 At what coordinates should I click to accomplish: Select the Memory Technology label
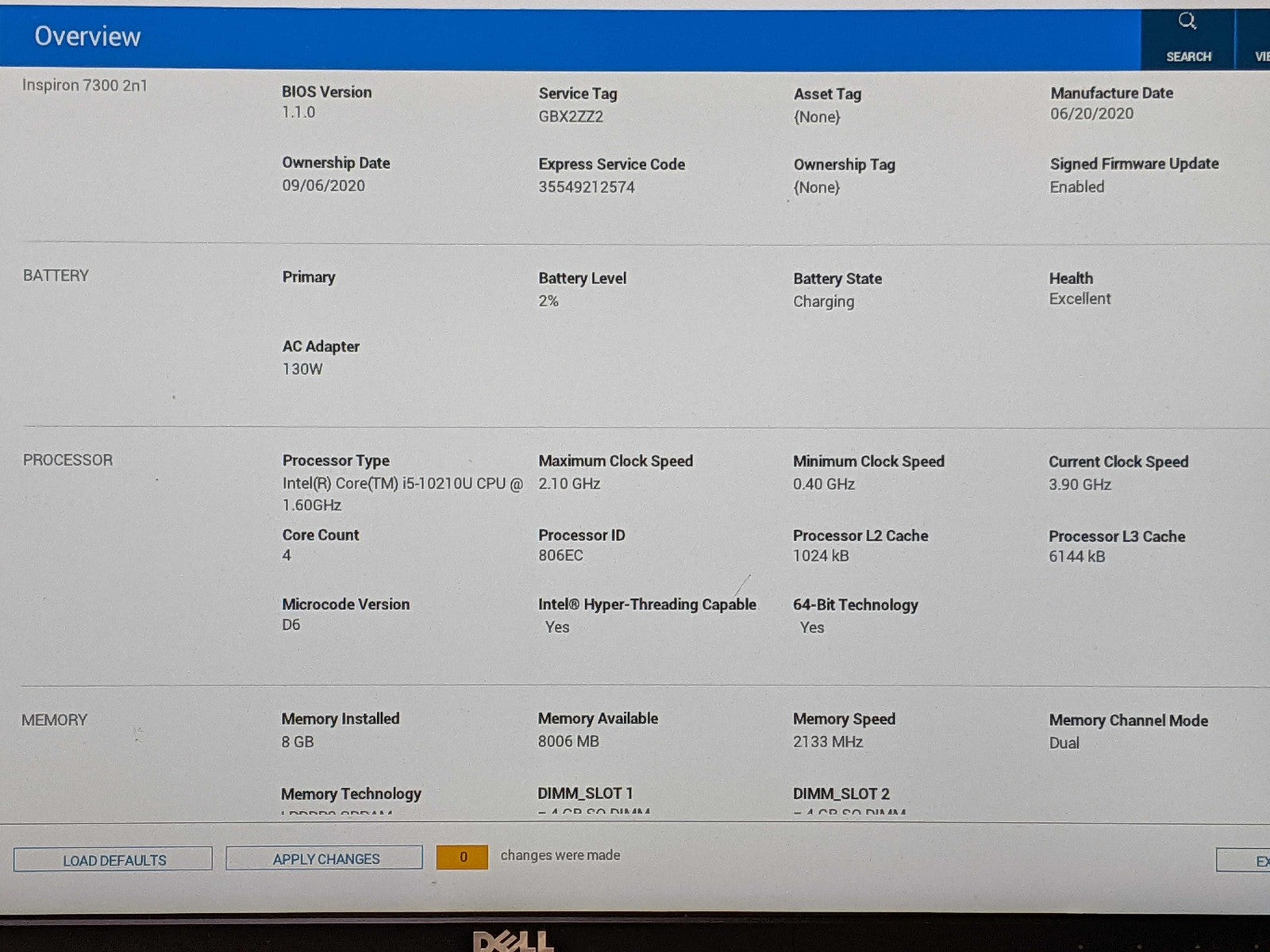coord(351,794)
